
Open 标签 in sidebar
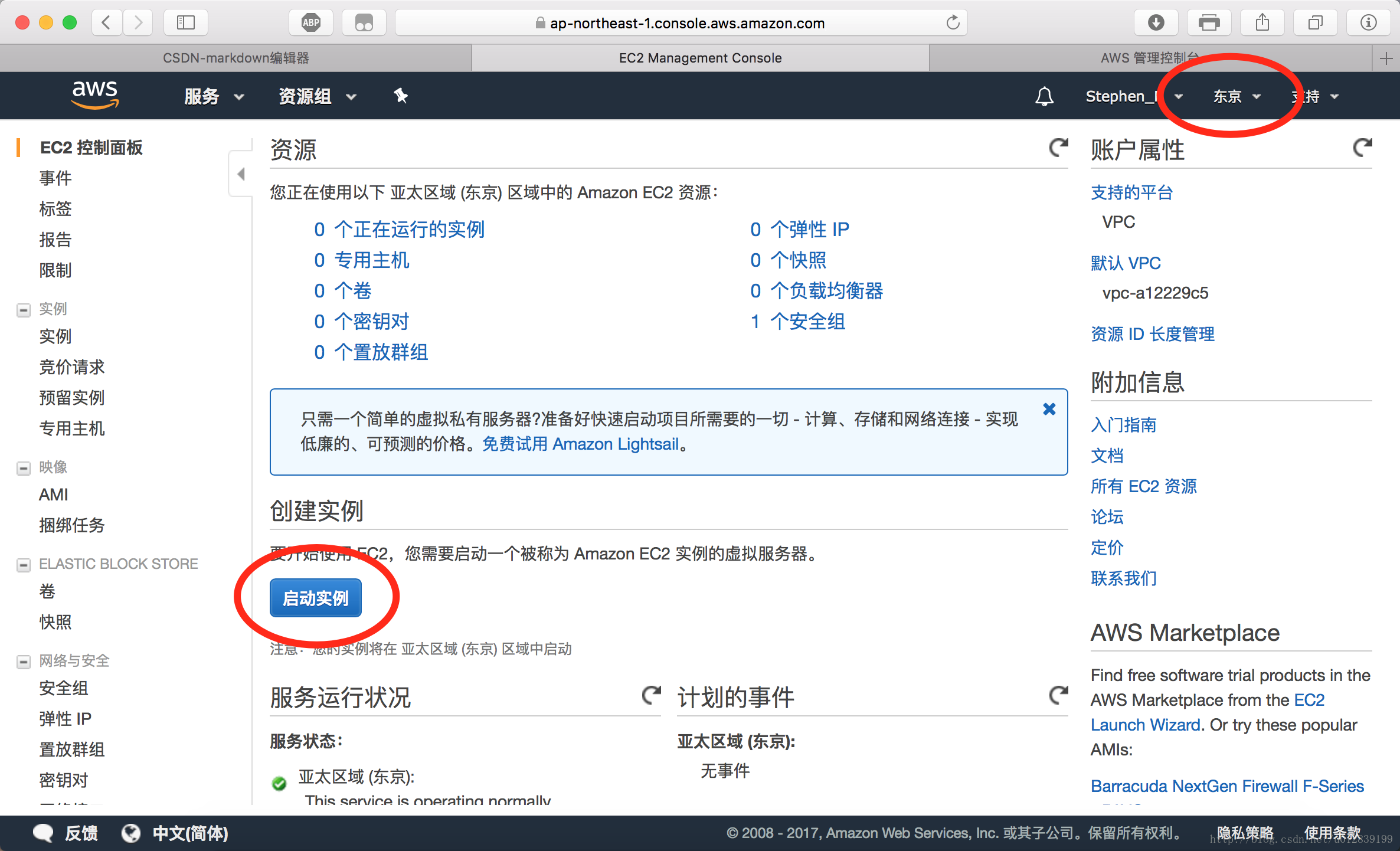(x=55, y=209)
